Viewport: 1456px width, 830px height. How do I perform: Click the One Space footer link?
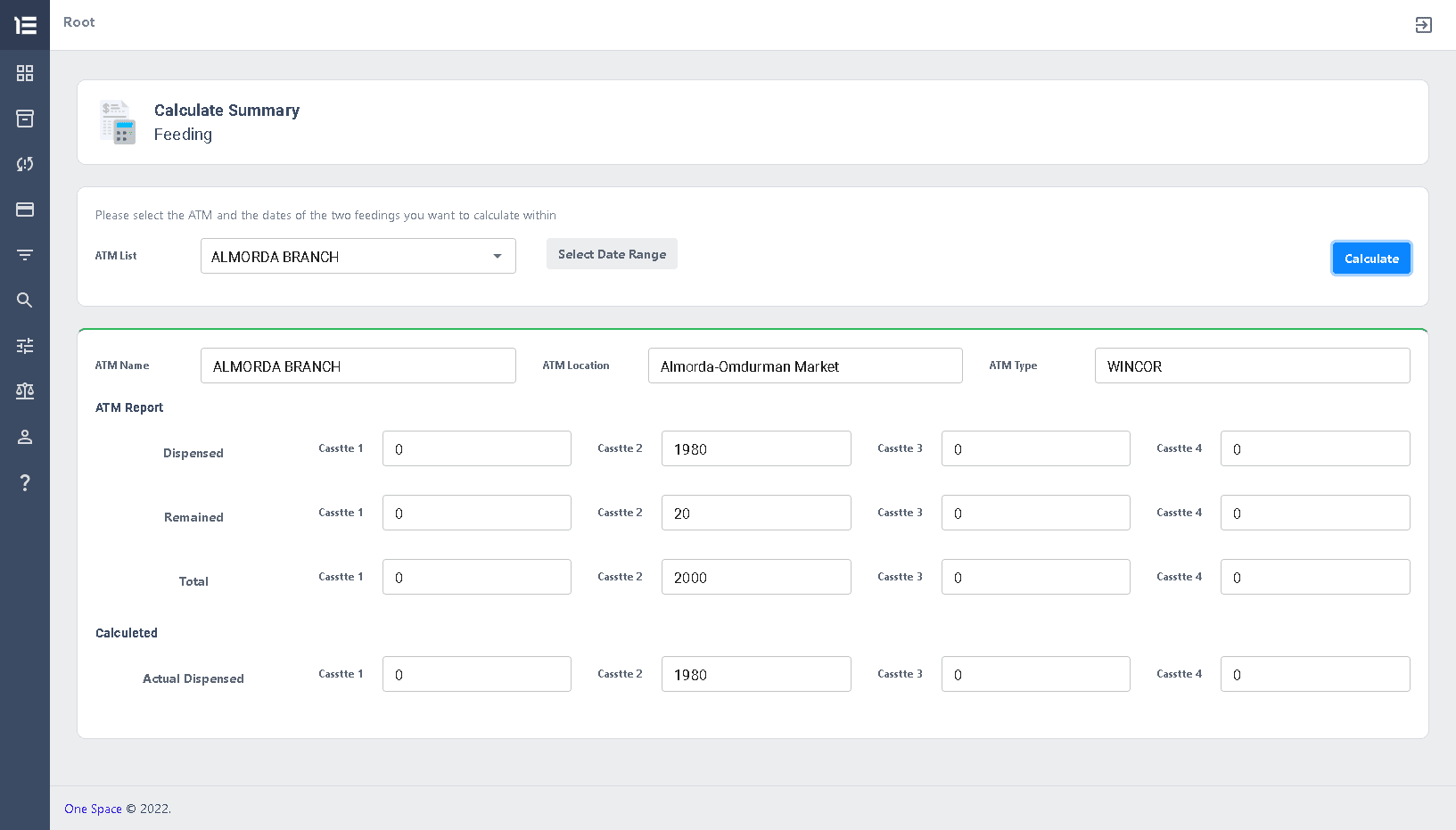[93, 809]
